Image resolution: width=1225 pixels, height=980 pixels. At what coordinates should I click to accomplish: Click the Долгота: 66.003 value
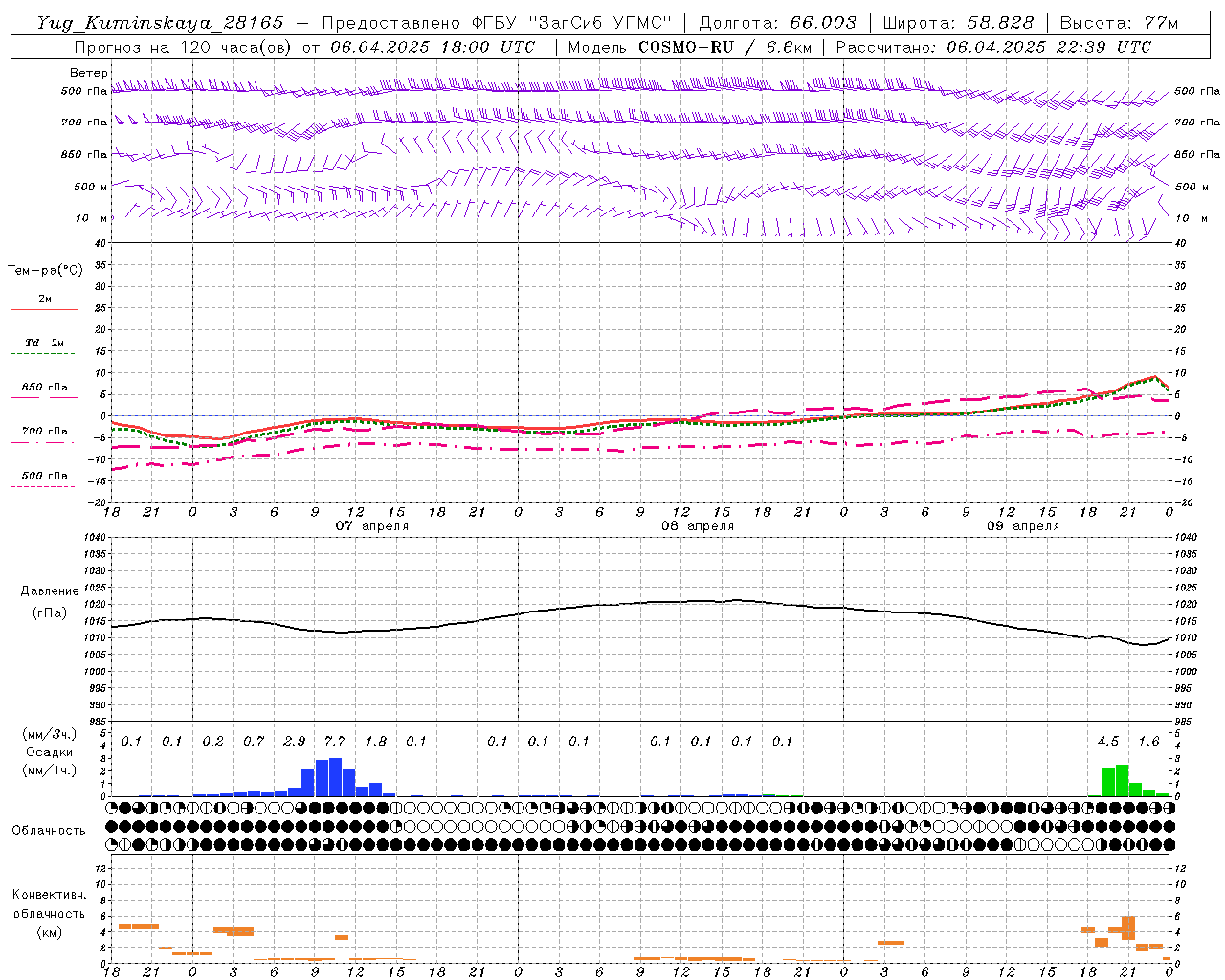pyautogui.click(x=777, y=23)
